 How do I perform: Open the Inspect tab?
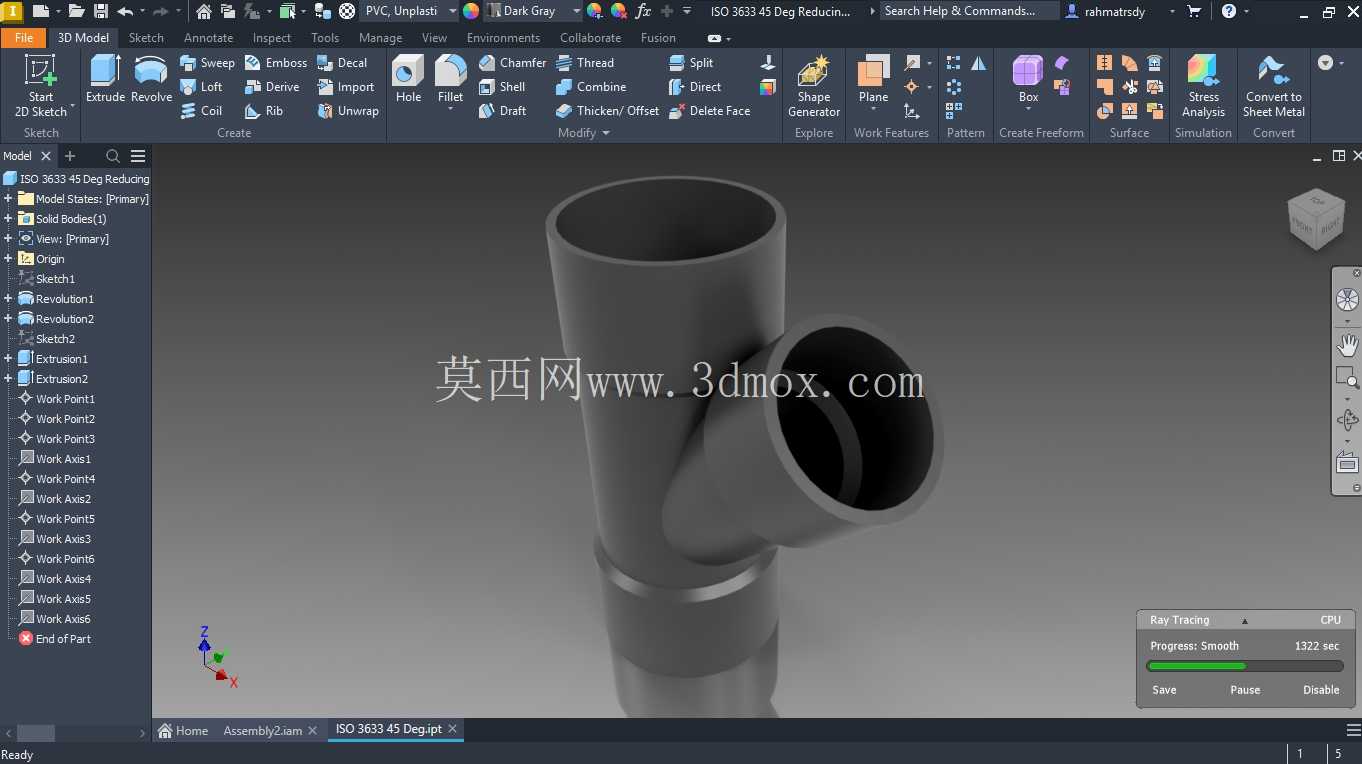[x=272, y=38]
